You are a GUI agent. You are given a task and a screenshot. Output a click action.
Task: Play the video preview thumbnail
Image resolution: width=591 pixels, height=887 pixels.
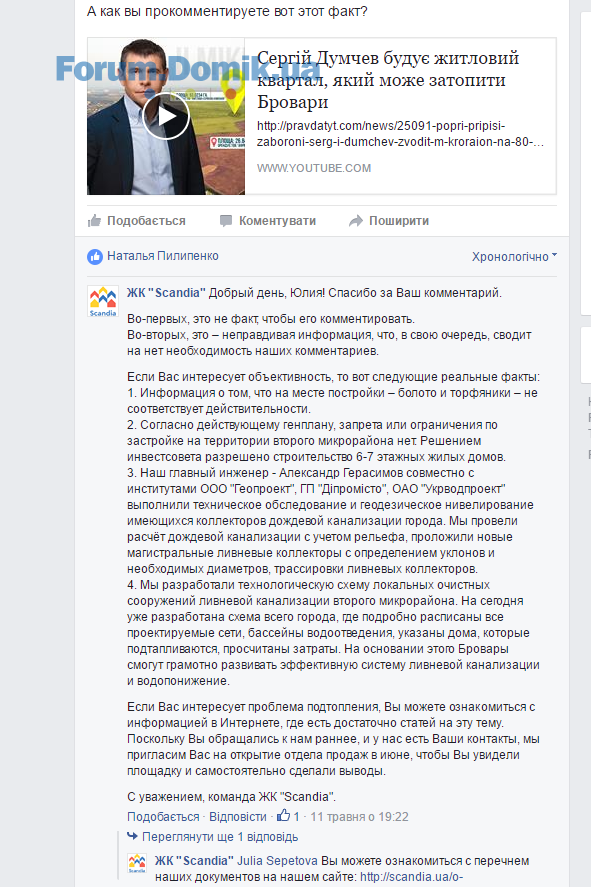click(166, 117)
